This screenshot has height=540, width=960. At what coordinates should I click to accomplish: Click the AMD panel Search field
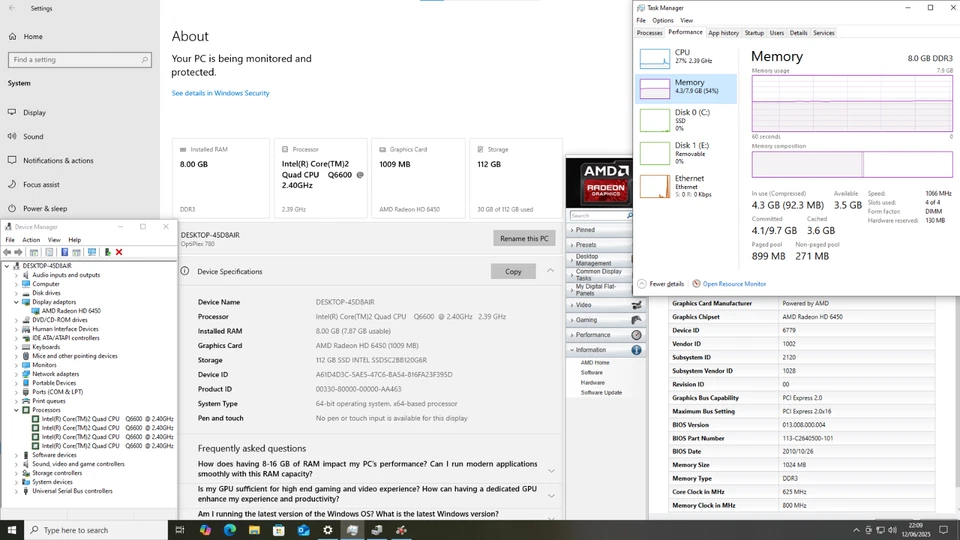coord(600,216)
